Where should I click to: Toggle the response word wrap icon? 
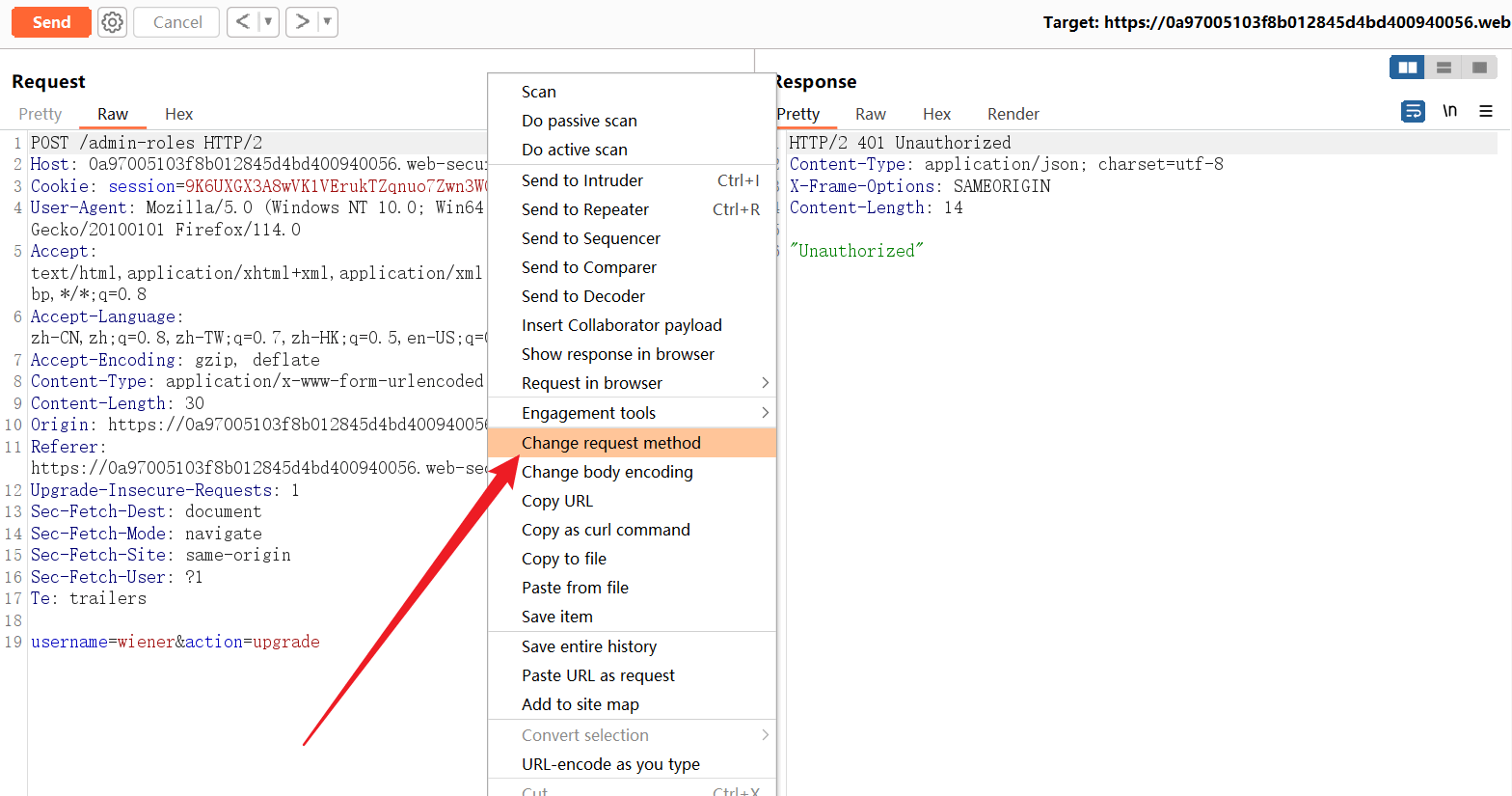tap(1413, 112)
